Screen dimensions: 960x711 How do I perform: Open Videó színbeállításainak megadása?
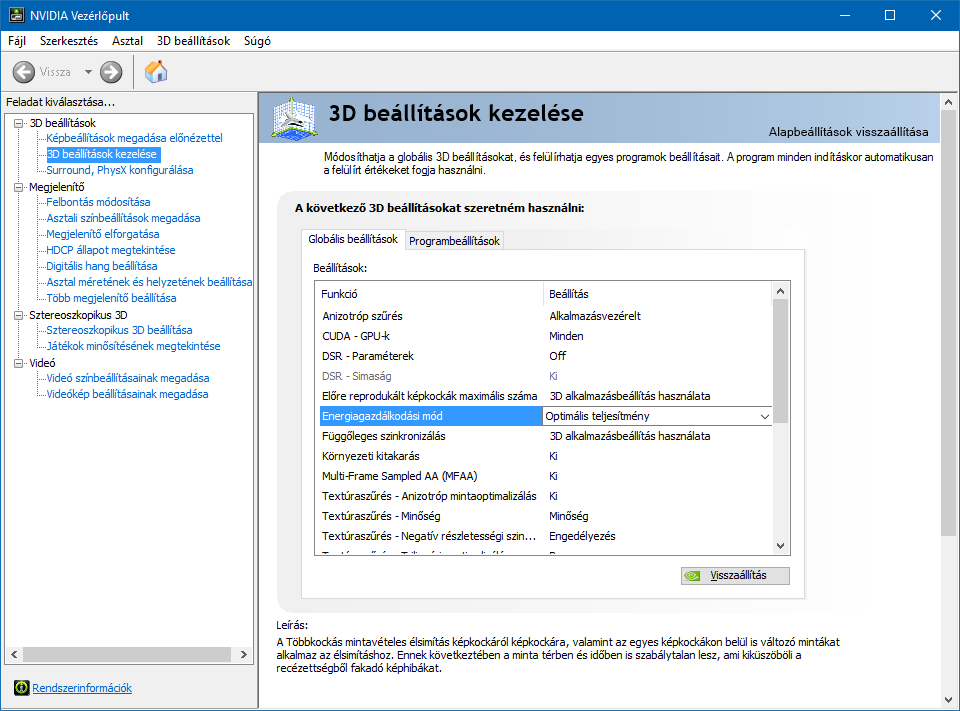pyautogui.click(x=128, y=378)
